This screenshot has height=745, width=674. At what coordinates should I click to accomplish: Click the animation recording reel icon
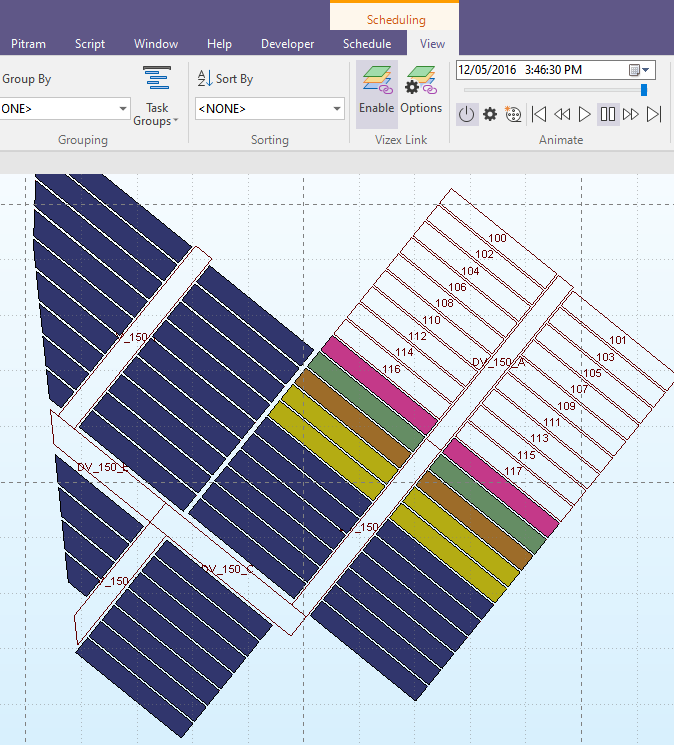point(513,115)
